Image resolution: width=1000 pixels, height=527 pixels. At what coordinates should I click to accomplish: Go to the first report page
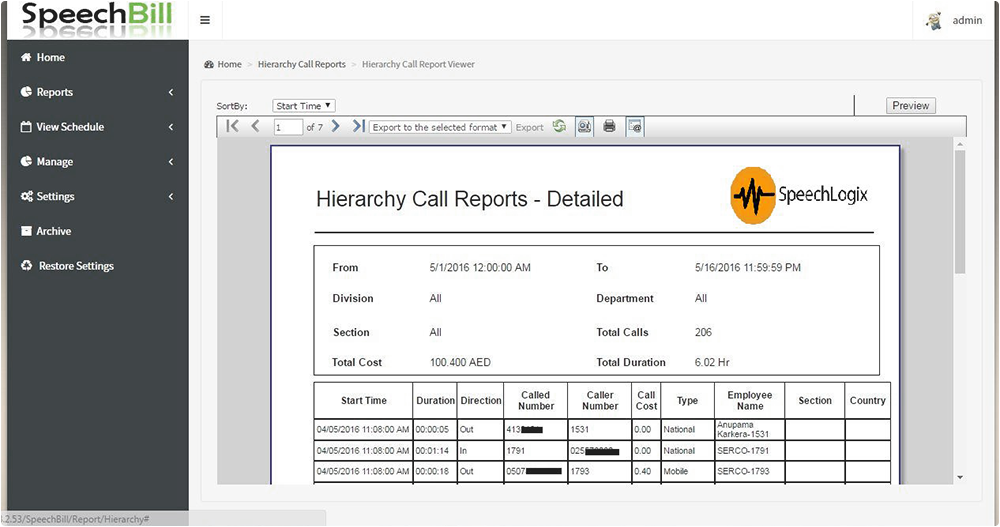pyautogui.click(x=233, y=126)
